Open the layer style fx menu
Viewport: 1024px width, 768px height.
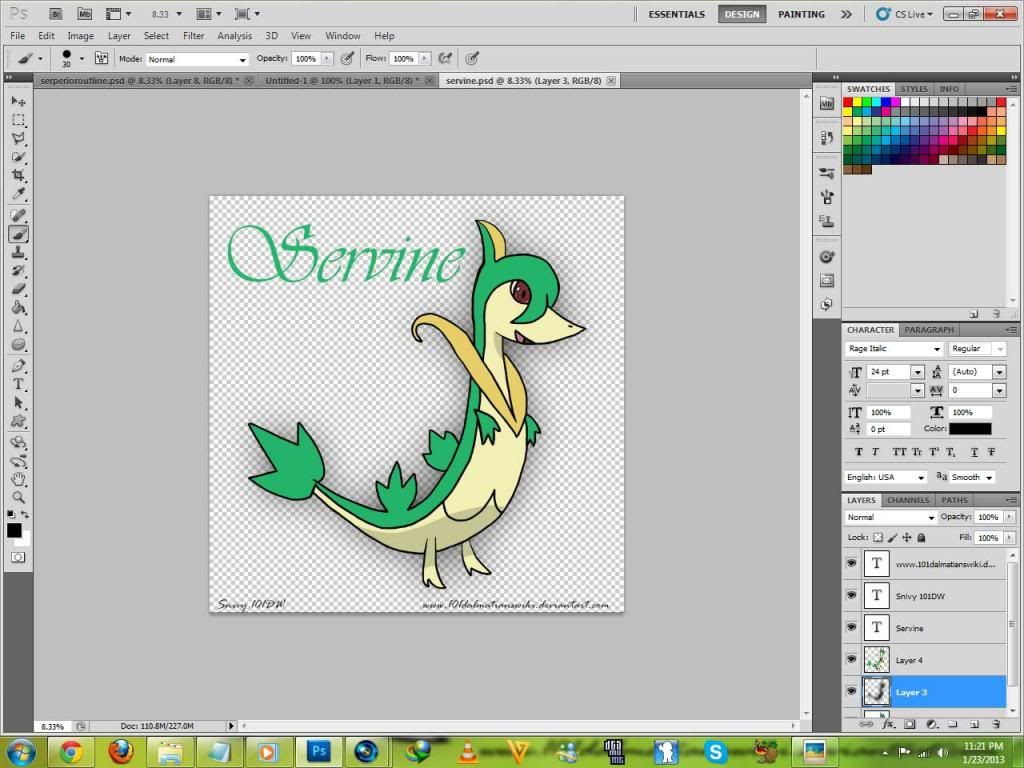tap(888, 724)
